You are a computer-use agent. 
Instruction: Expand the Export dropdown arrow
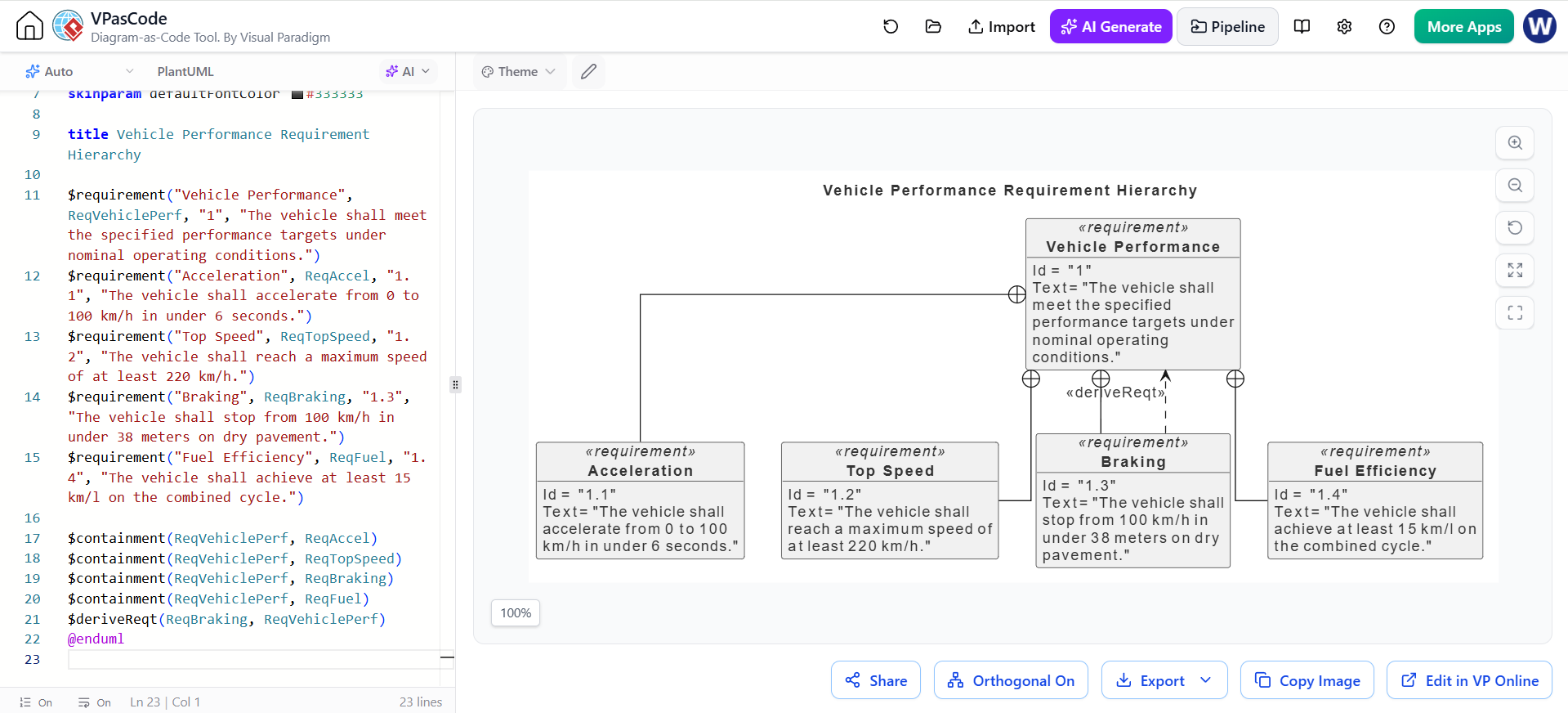[1206, 680]
